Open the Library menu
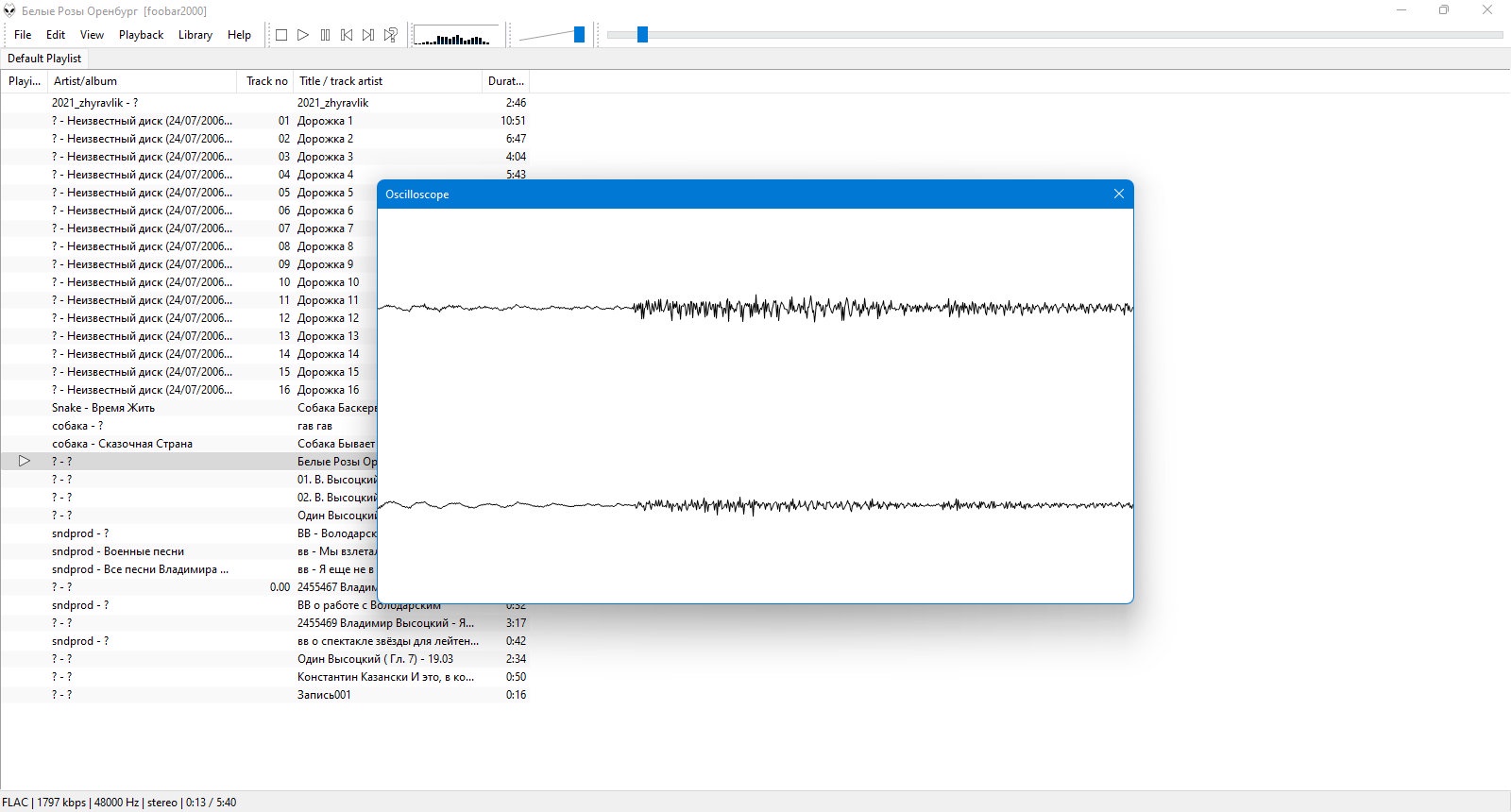Image resolution: width=1511 pixels, height=812 pixels. pos(195,35)
